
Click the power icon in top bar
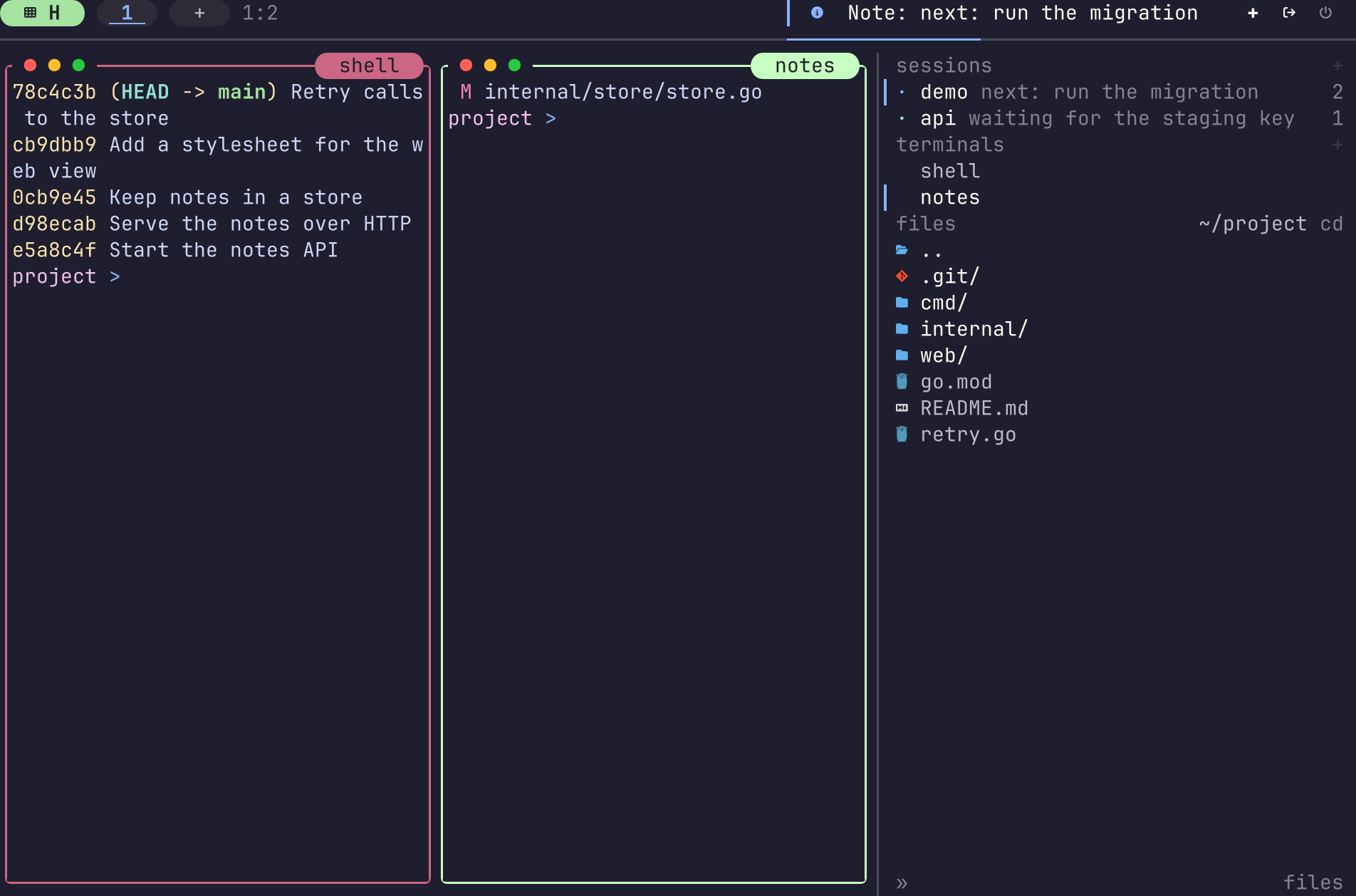pos(1325,13)
